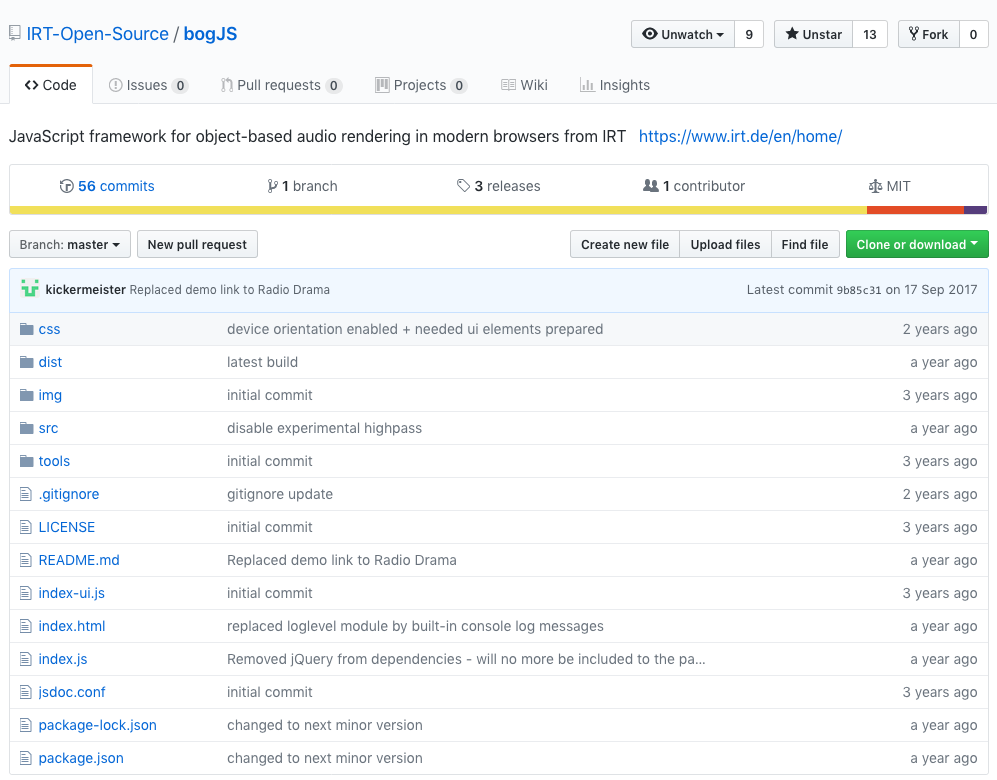Click the README.md file icon
The width and height of the screenshot is (997, 780).
click(25, 560)
